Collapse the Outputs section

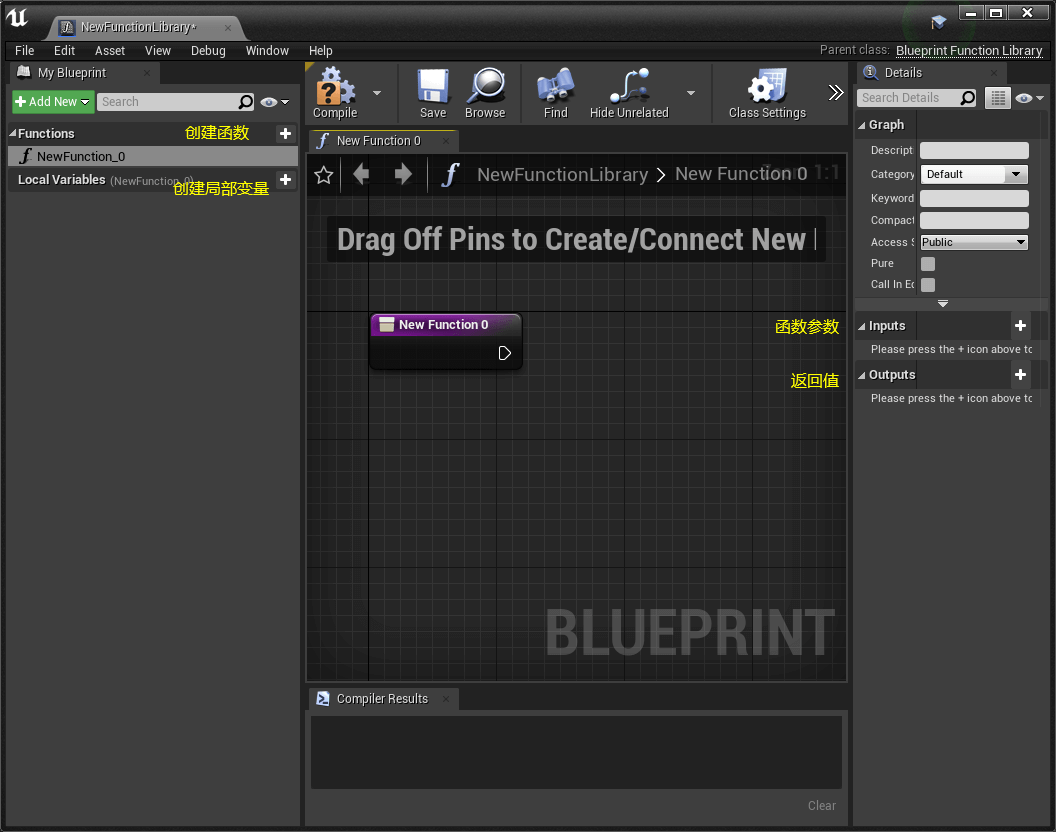(861, 375)
